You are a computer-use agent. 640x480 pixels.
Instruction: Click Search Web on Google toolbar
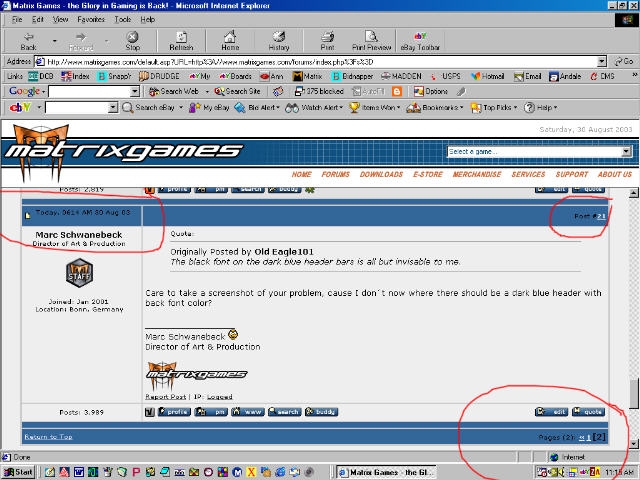pyautogui.click(x=174, y=91)
